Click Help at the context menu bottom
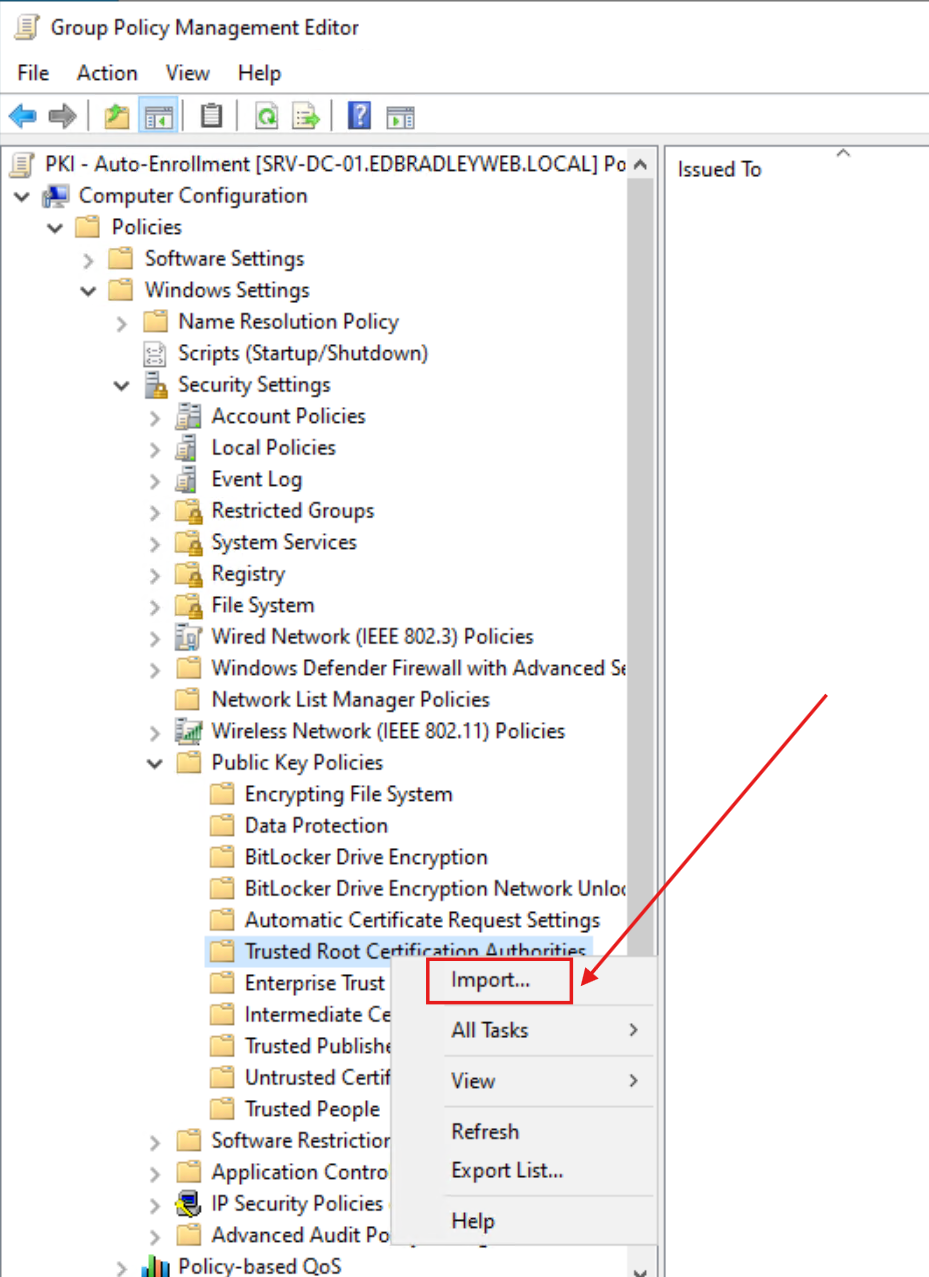The image size is (929, 1277). [x=472, y=1221]
